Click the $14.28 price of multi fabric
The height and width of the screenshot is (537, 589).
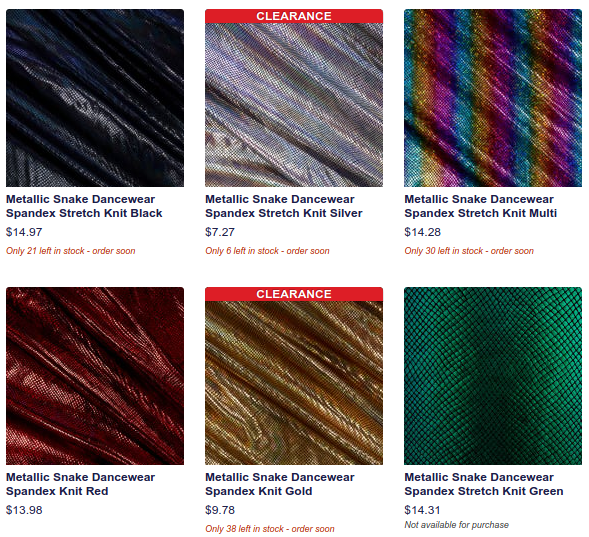click(422, 232)
